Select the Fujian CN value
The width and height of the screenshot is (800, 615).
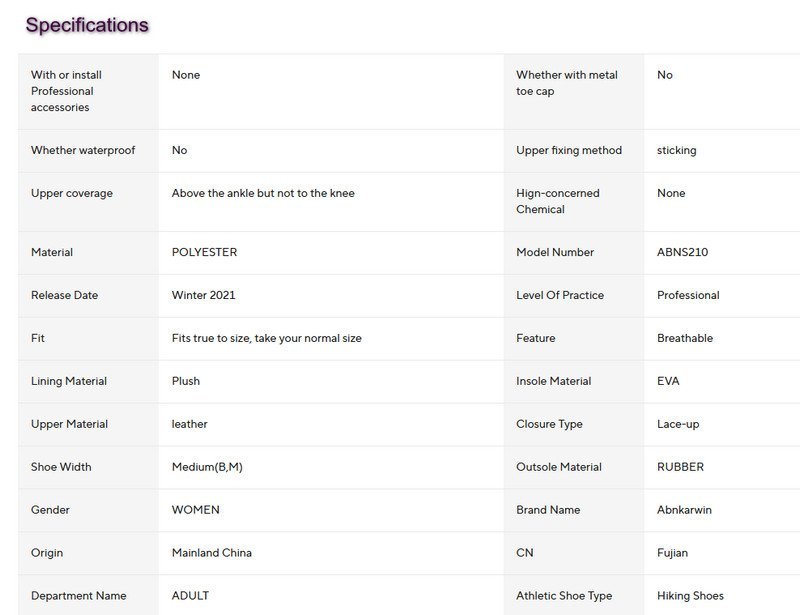[x=672, y=552]
